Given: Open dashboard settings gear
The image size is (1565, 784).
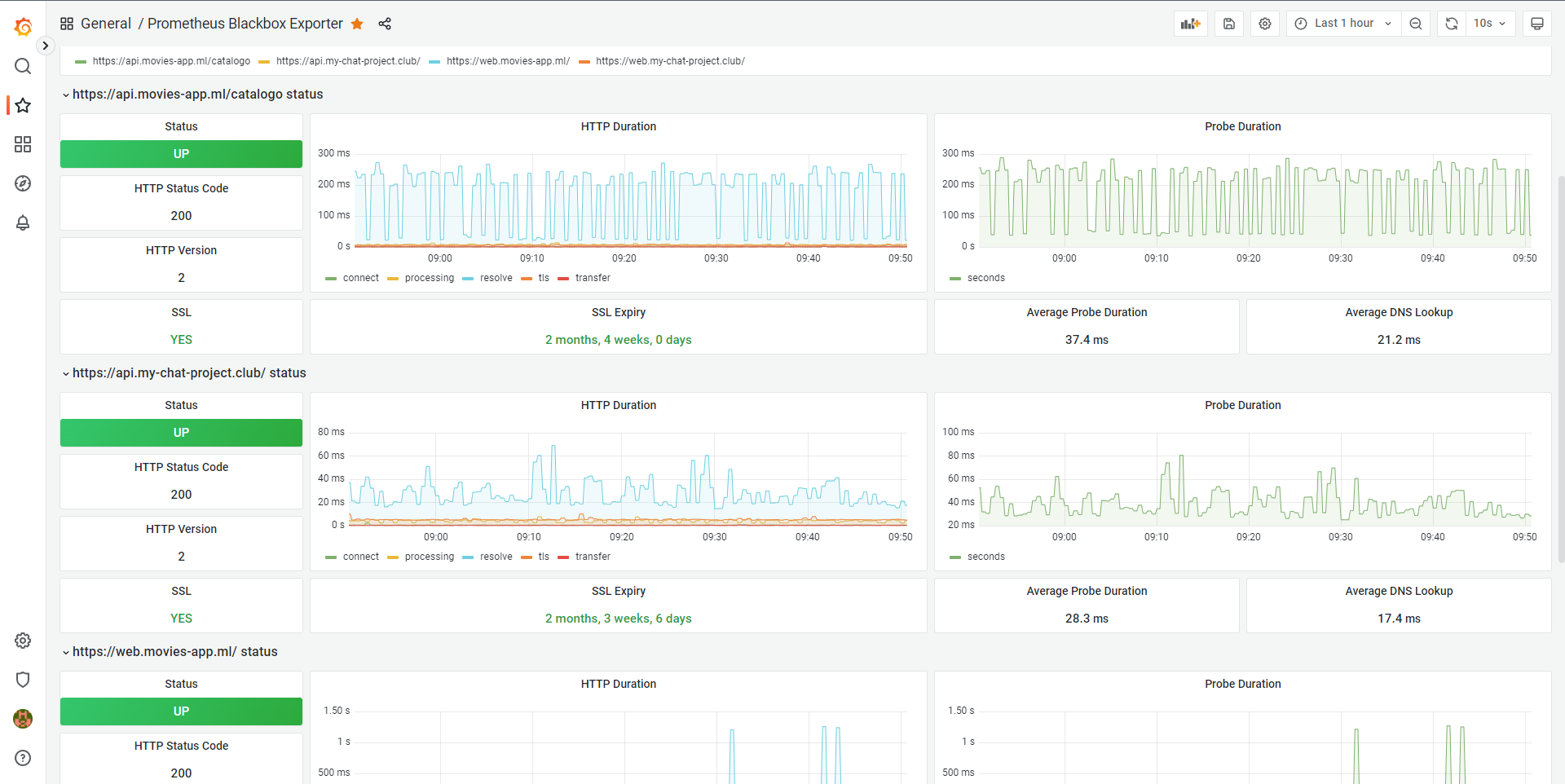Looking at the screenshot, I should click(x=1265, y=24).
